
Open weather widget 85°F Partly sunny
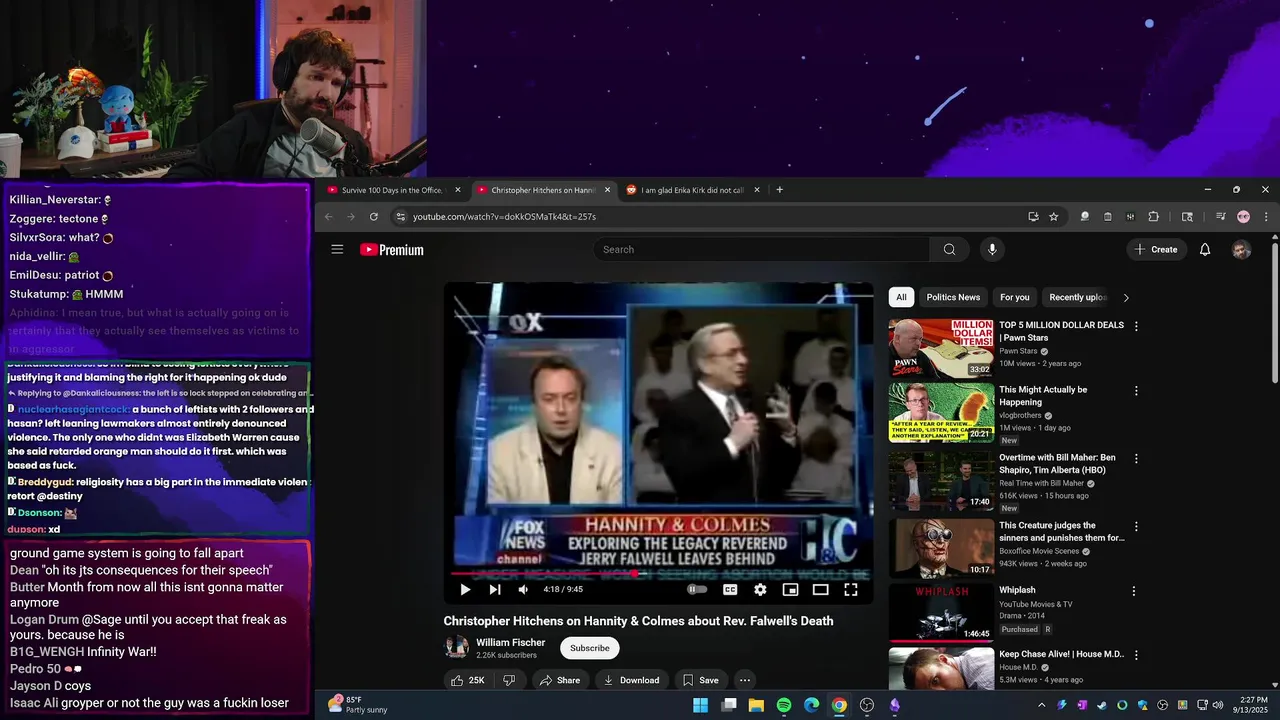tap(359, 705)
